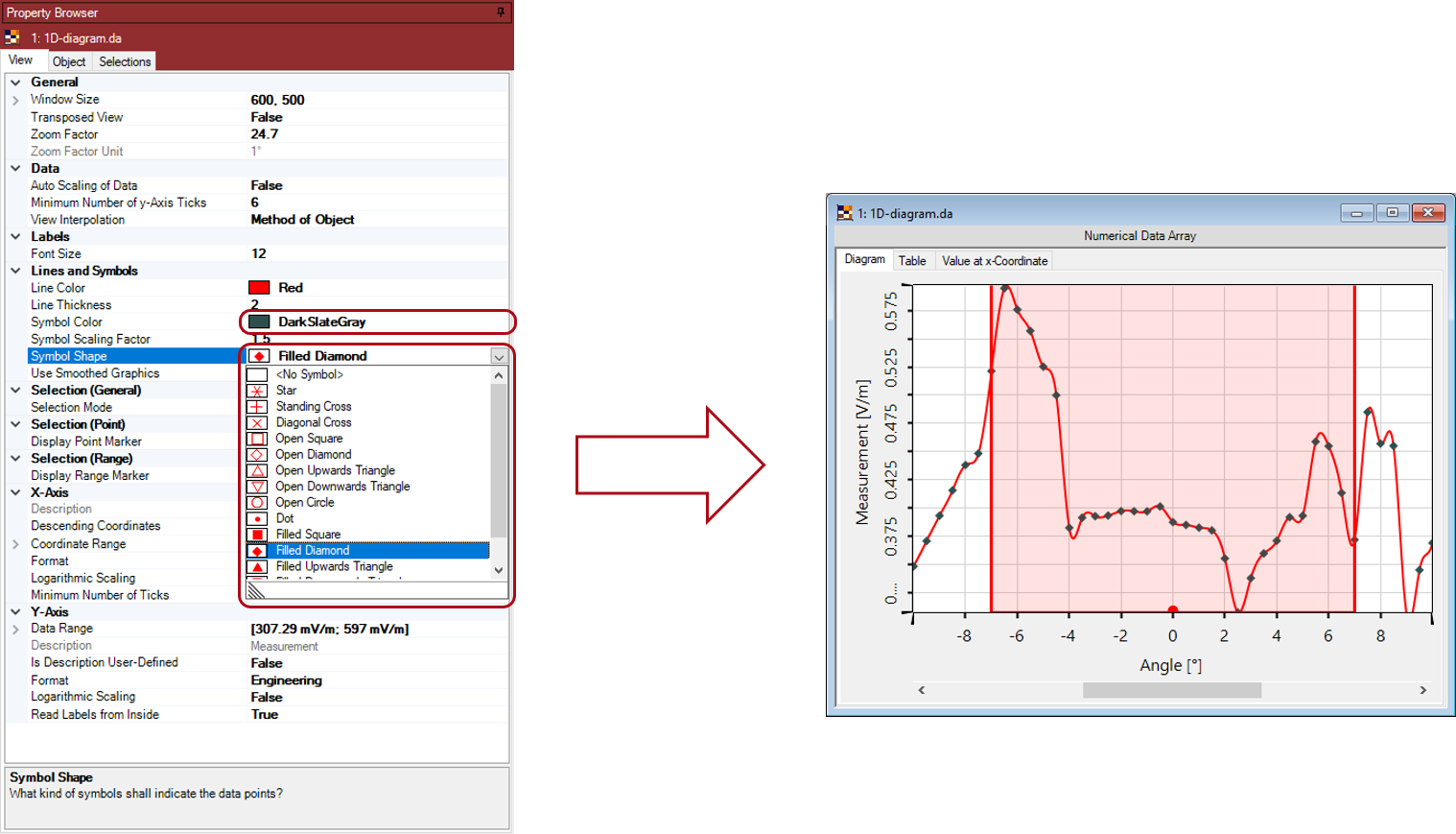Collapse the General section

16,83
